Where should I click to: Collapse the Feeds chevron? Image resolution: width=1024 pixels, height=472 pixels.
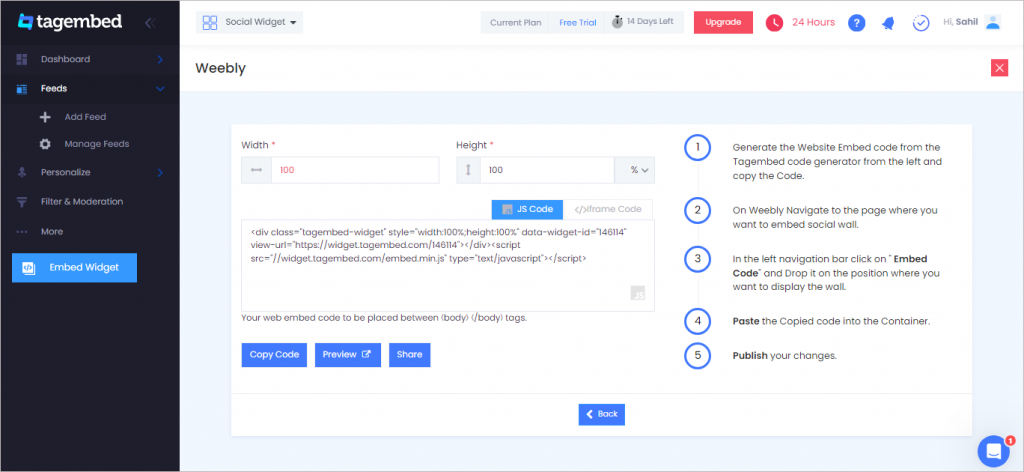click(161, 89)
